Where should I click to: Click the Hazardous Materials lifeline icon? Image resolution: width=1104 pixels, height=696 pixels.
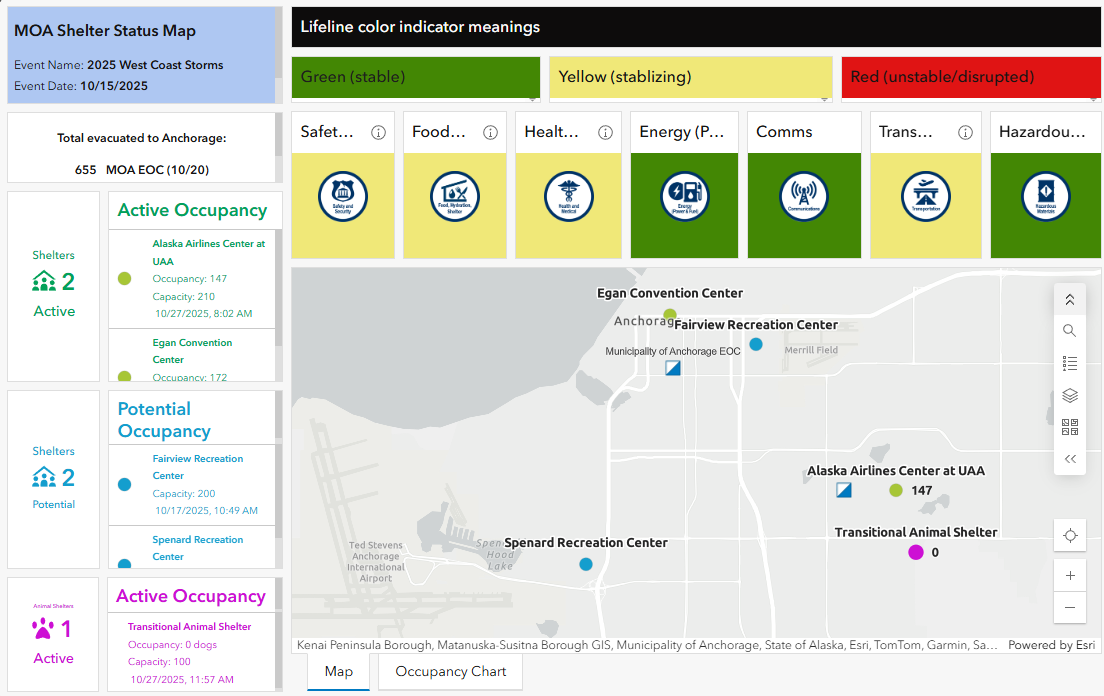click(x=1045, y=196)
